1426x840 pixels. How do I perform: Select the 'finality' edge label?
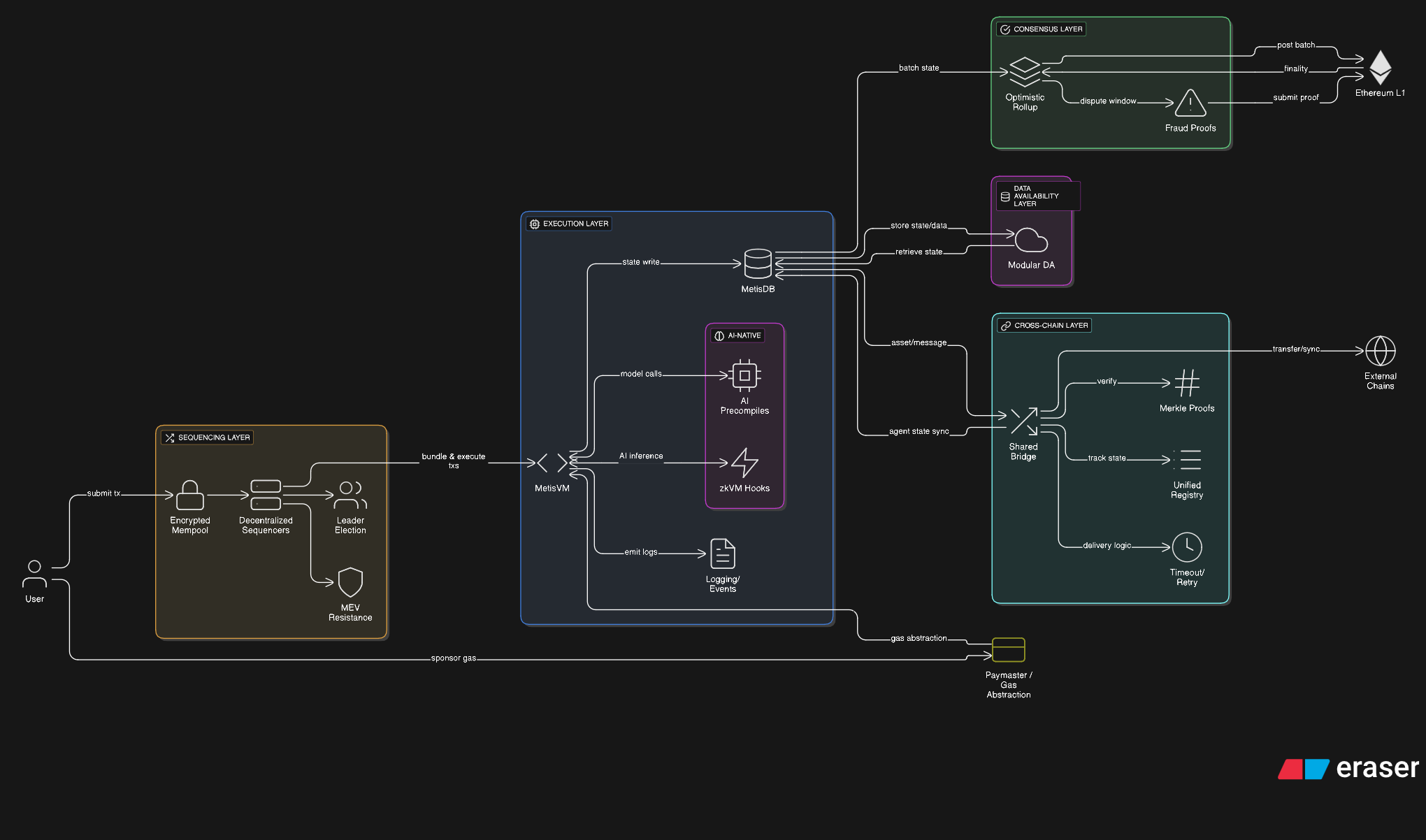1296,68
